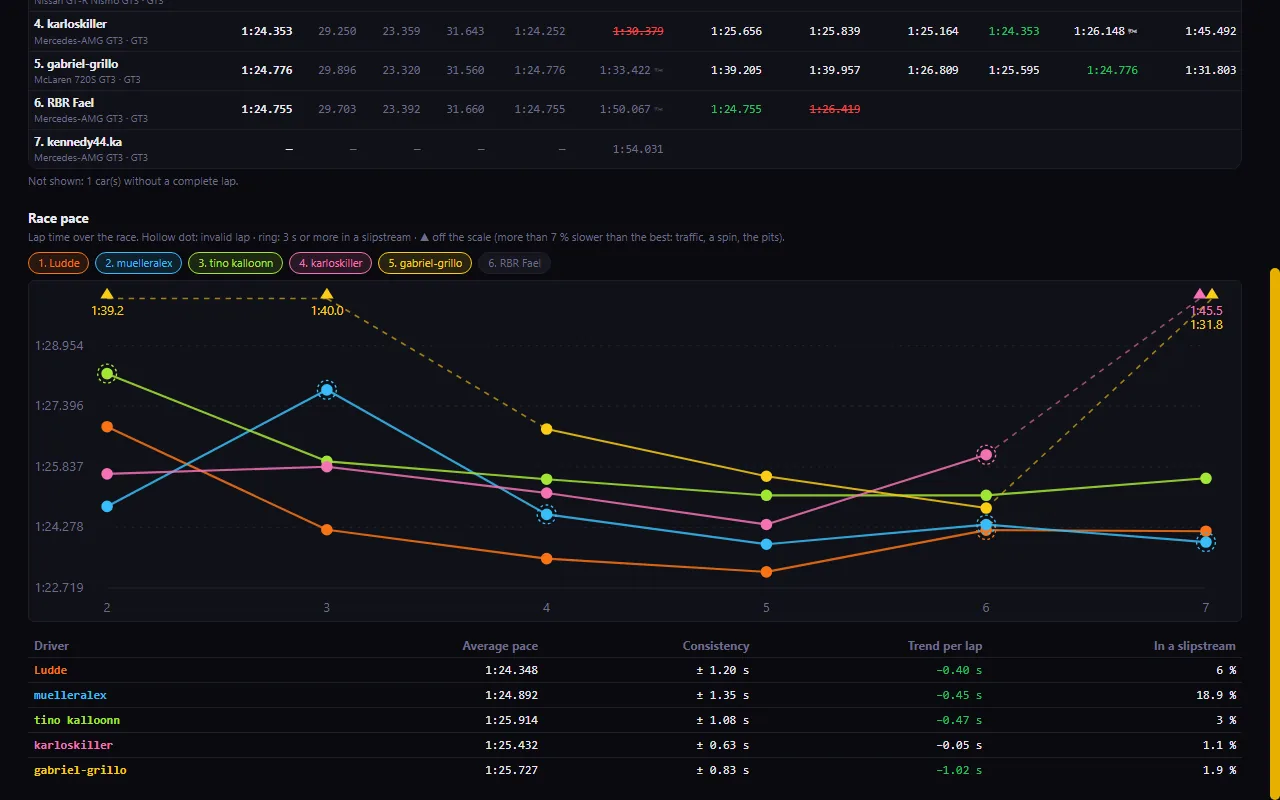Click the Trend per lap column header
1280x800 pixels.
pyautogui.click(x=945, y=646)
